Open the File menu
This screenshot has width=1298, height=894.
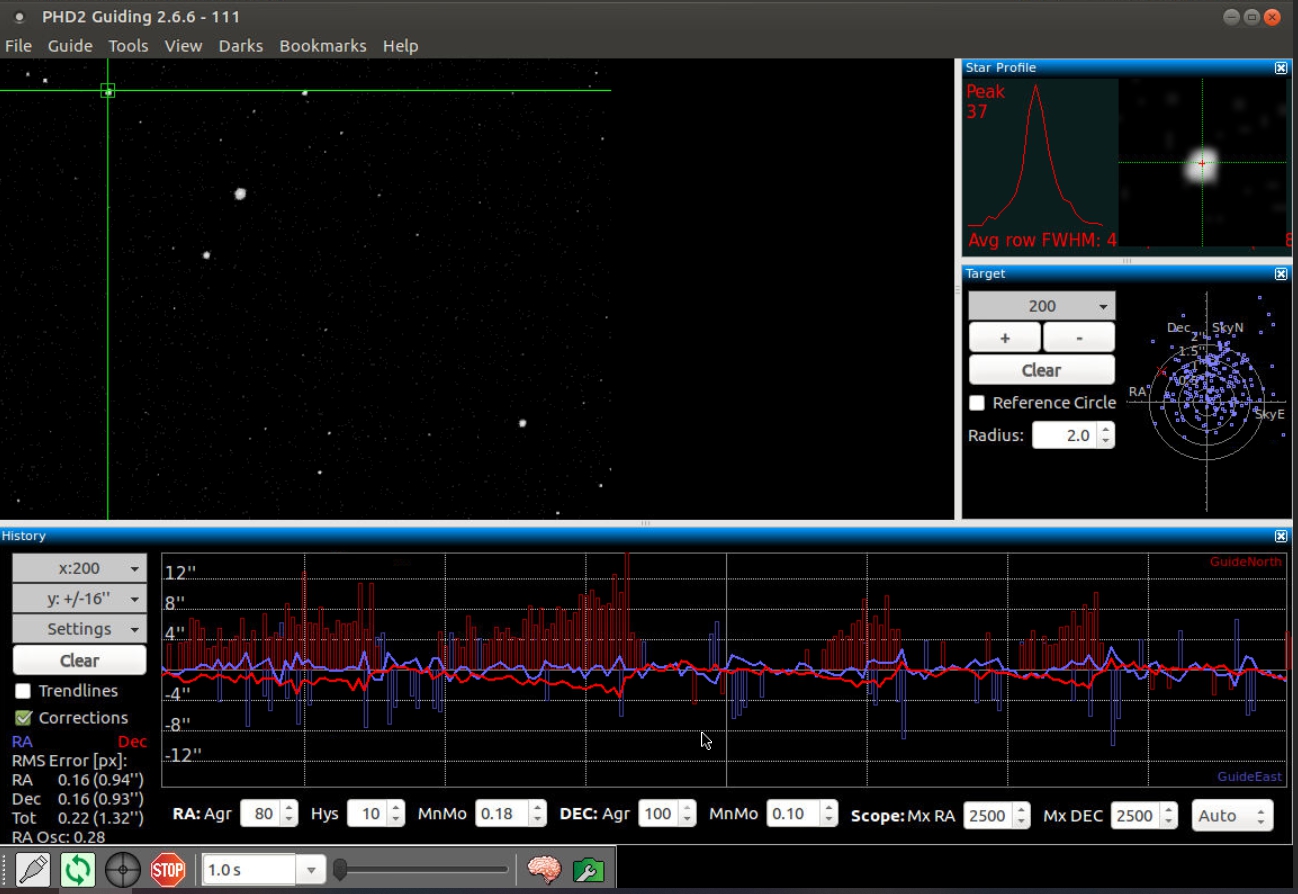pyautogui.click(x=18, y=46)
